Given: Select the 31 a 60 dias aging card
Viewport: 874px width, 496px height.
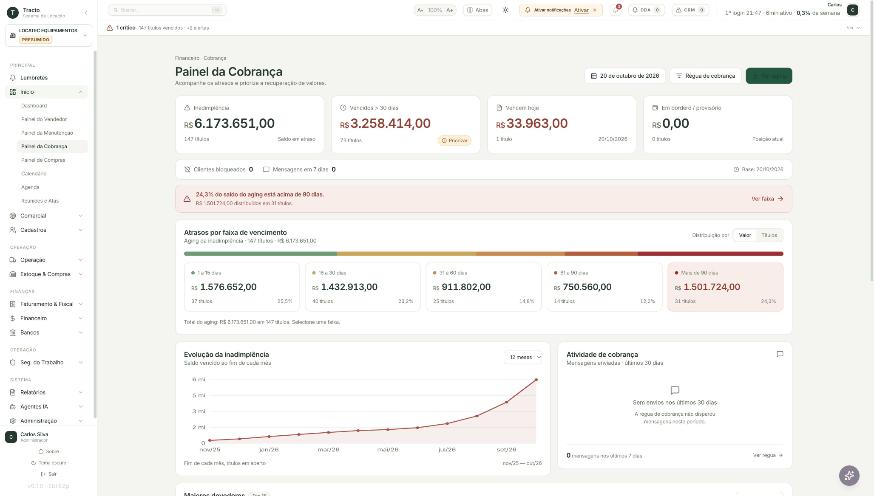Looking at the screenshot, I should (x=483, y=287).
